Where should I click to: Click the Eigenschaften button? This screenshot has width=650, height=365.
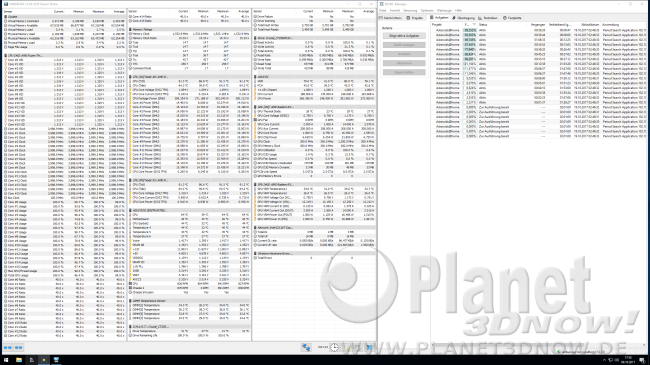(x=404, y=73)
